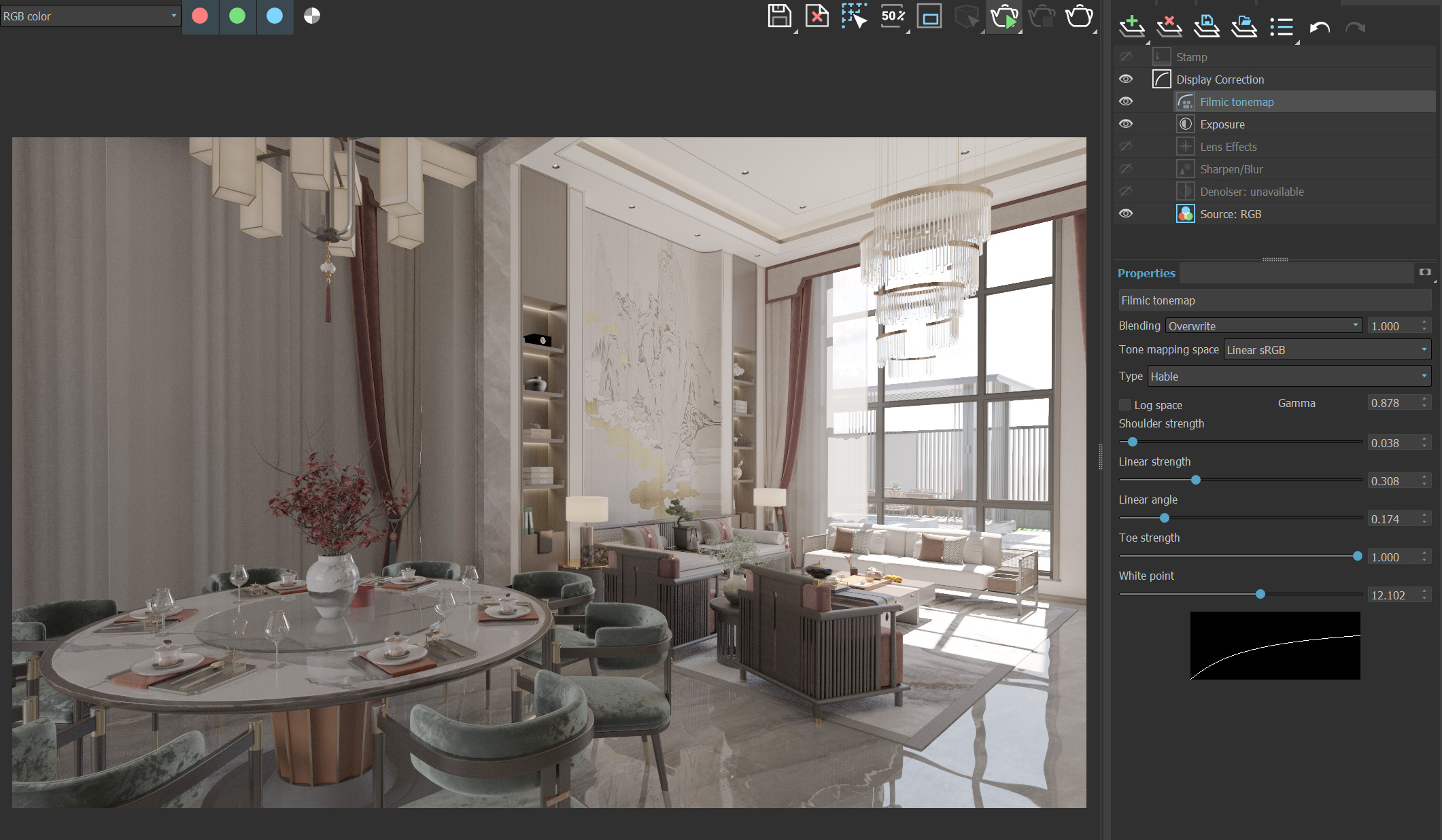Increase the Gamma value spinner
The height and width of the screenshot is (840, 1442).
click(1424, 400)
